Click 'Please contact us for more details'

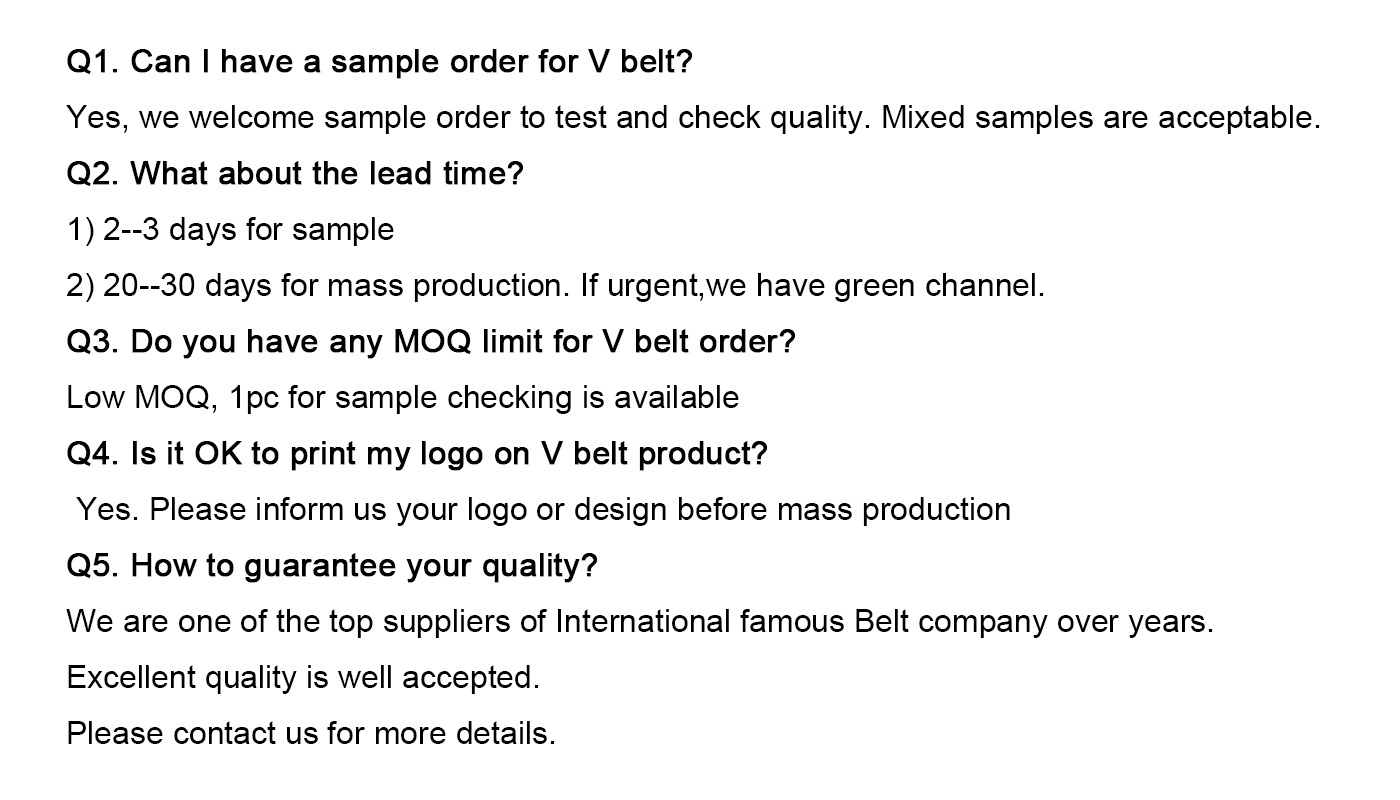[311, 734]
